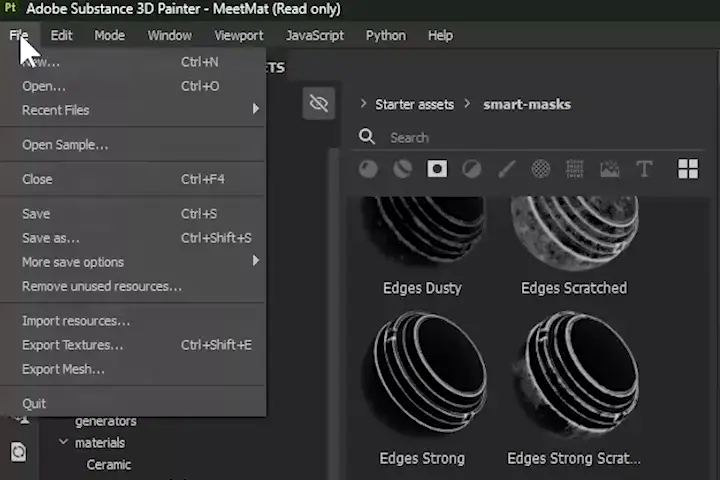Toggle the hidden-eye visibility button

point(319,103)
